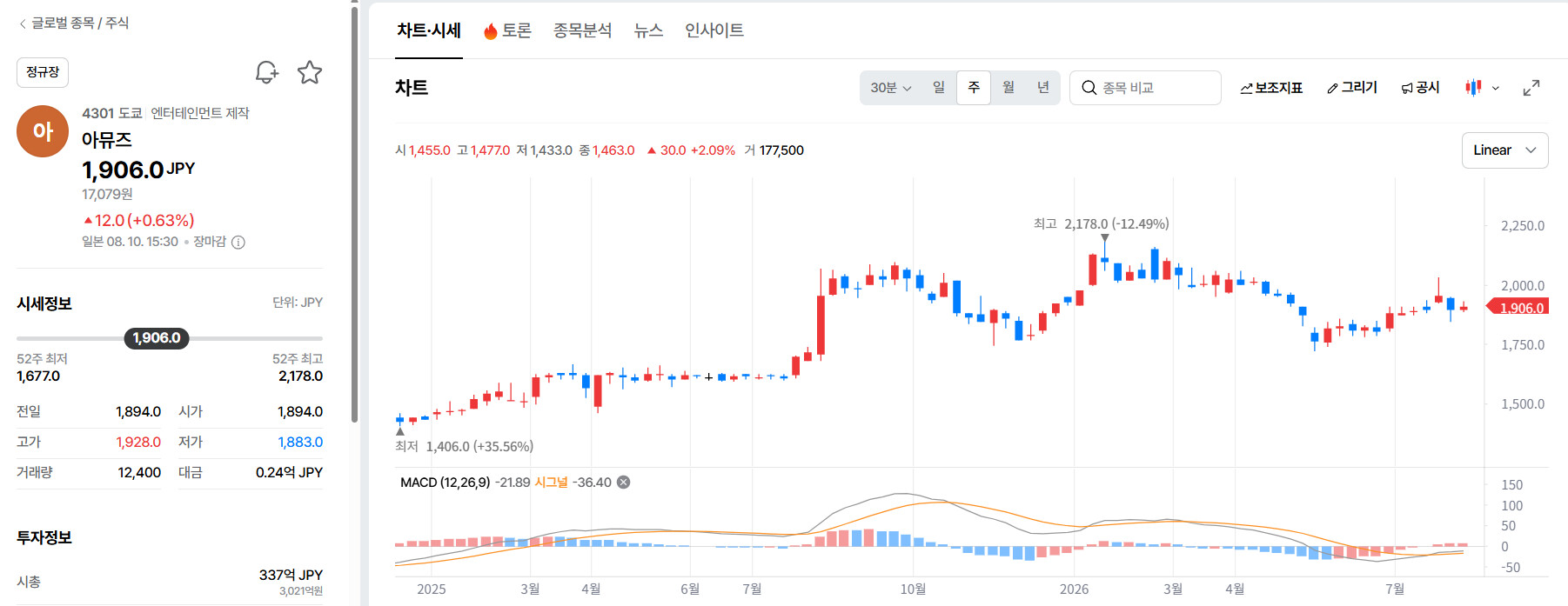Expand chart type chevron next to candlestick
Screen dimensions: 1568x606
click(x=1496, y=88)
